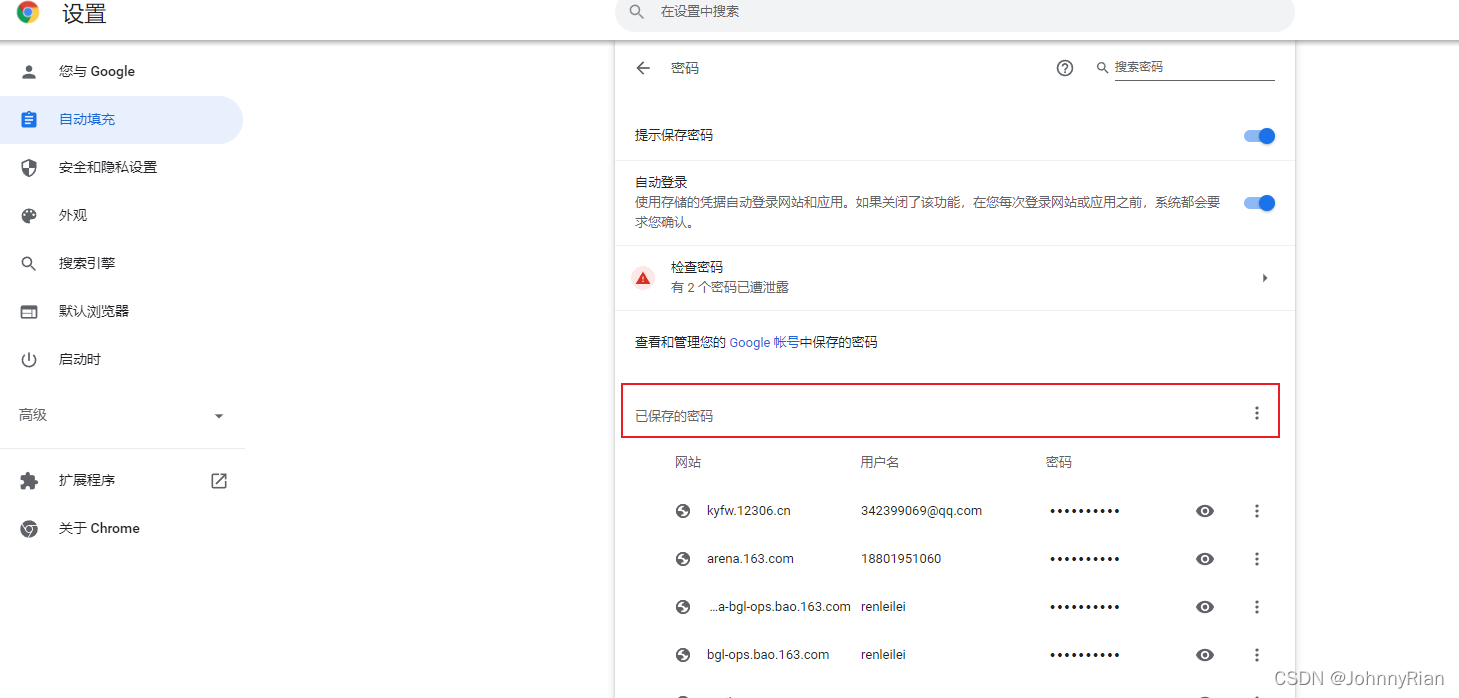Open the more actions menu for bgl-ops.bao.163.com
This screenshot has height=698, width=1459.
[1257, 655]
